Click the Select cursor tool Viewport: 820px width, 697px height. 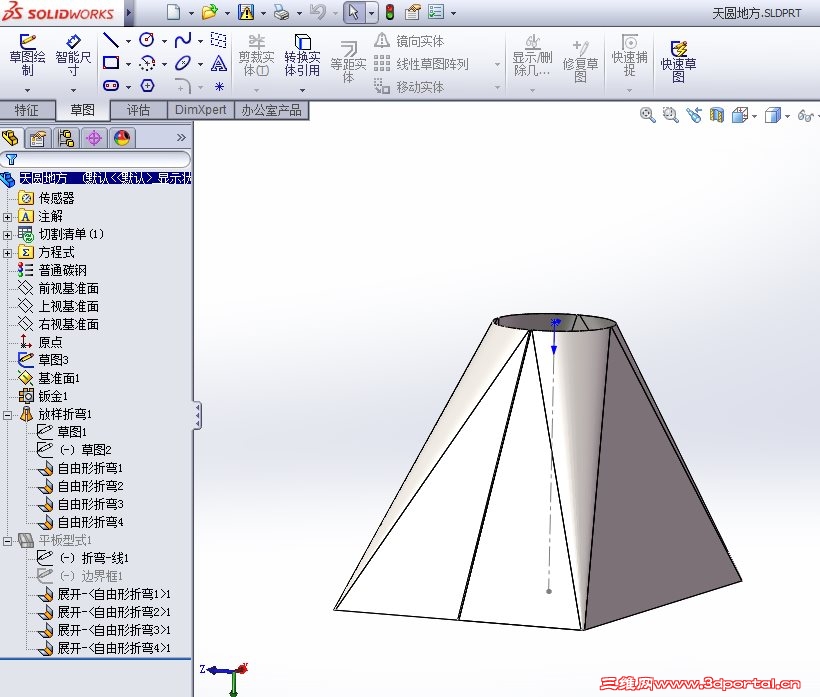click(x=354, y=12)
